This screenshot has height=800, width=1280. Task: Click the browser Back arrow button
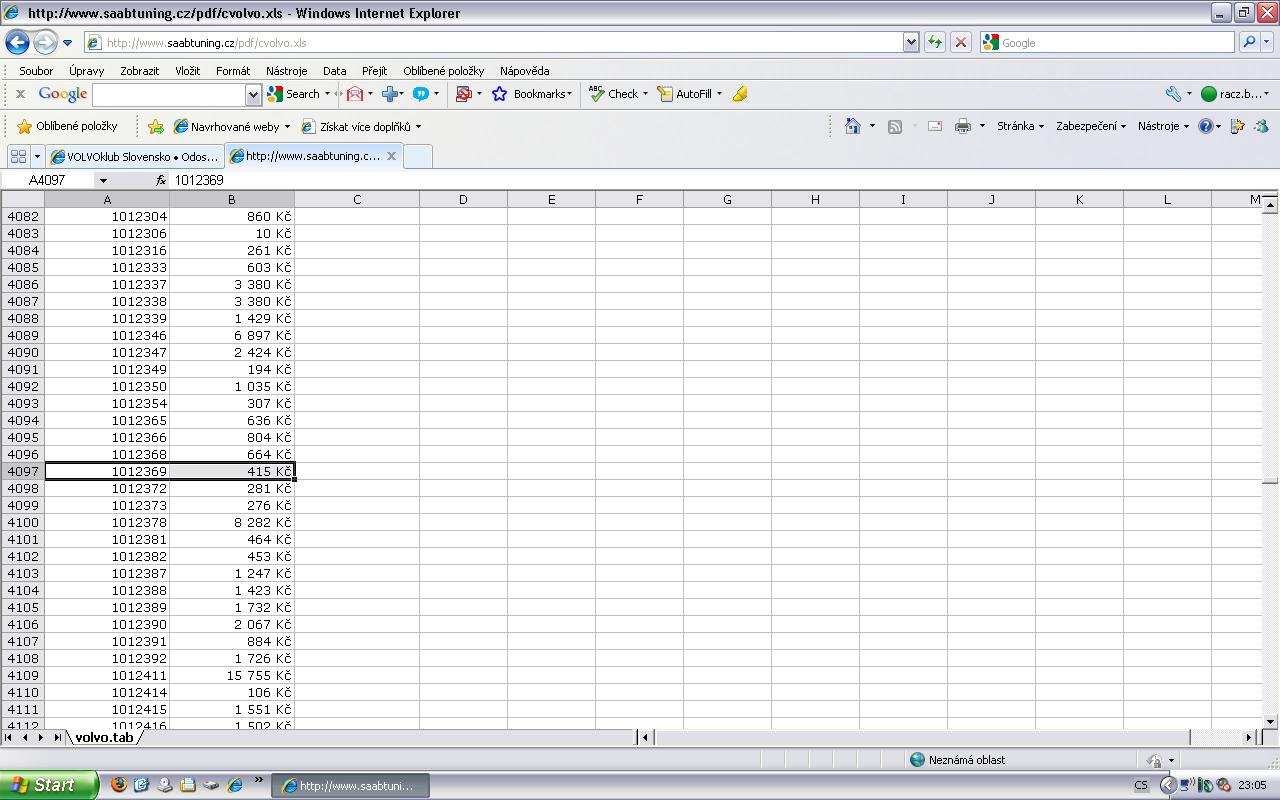point(17,43)
